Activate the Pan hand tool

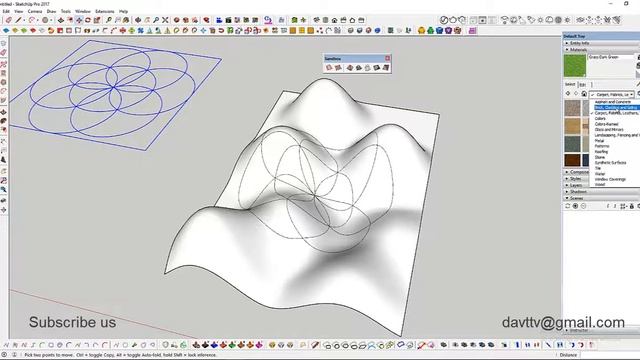click(x=147, y=20)
